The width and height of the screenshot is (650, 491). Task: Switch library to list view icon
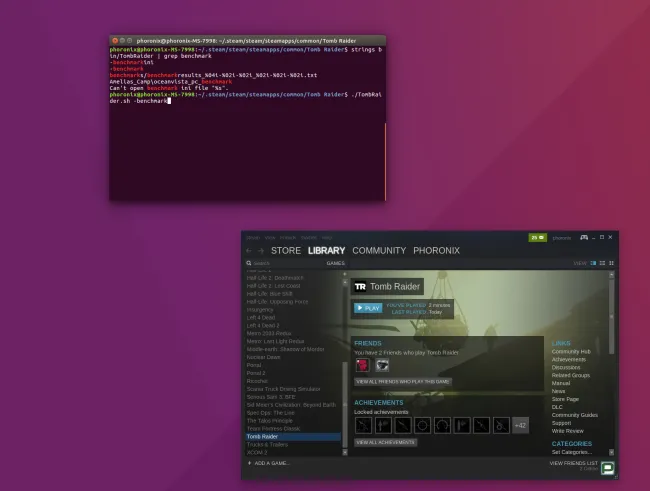coord(602,263)
